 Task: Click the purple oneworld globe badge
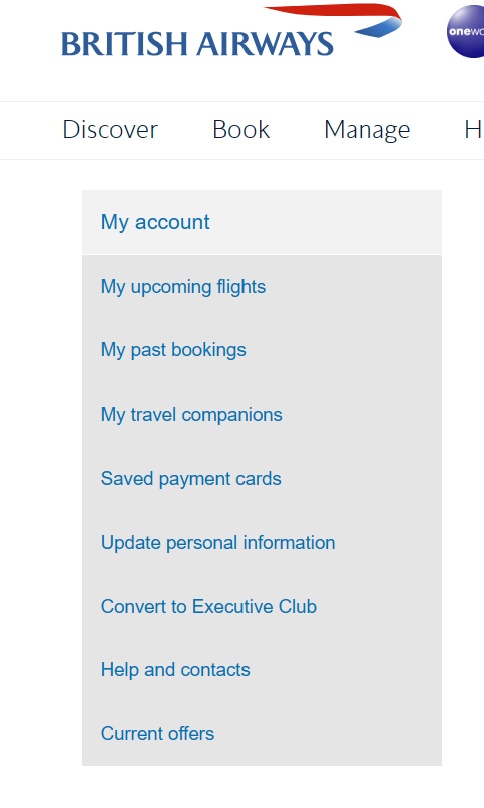[465, 31]
